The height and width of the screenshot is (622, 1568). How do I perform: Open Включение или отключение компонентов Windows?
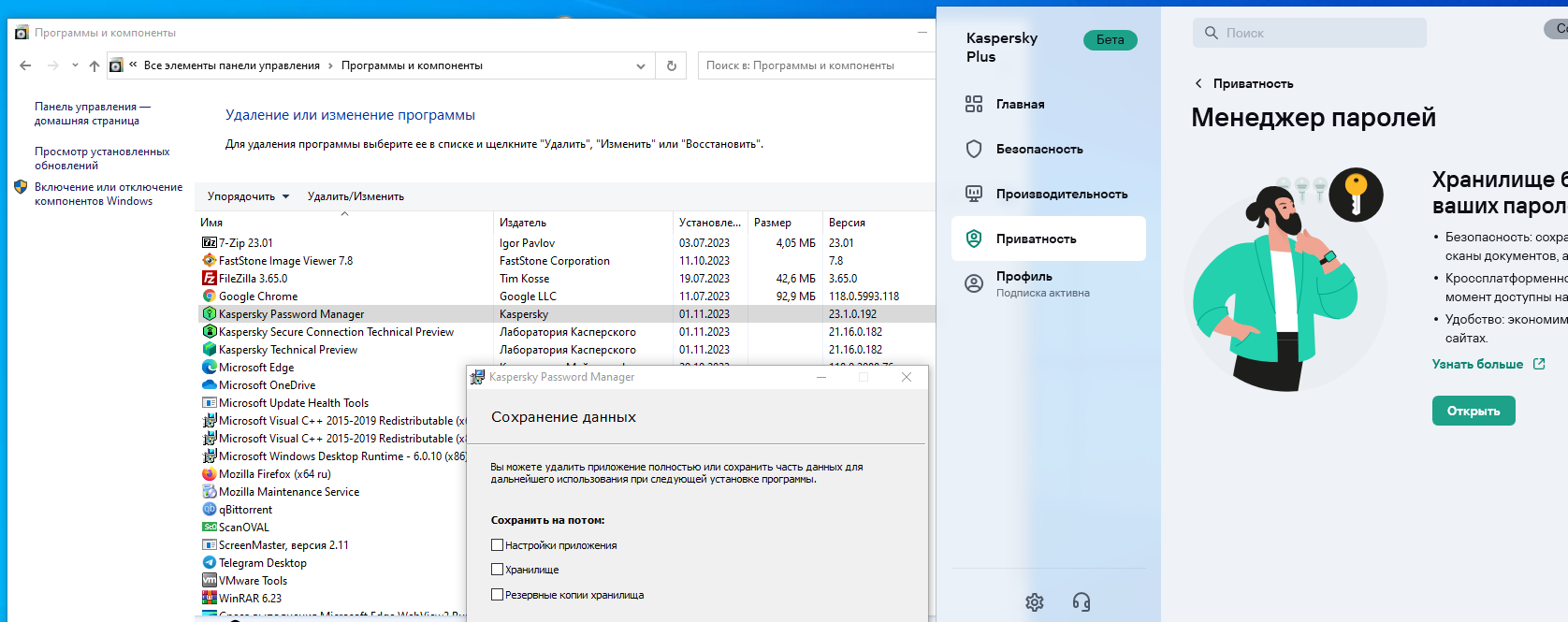tap(109, 194)
